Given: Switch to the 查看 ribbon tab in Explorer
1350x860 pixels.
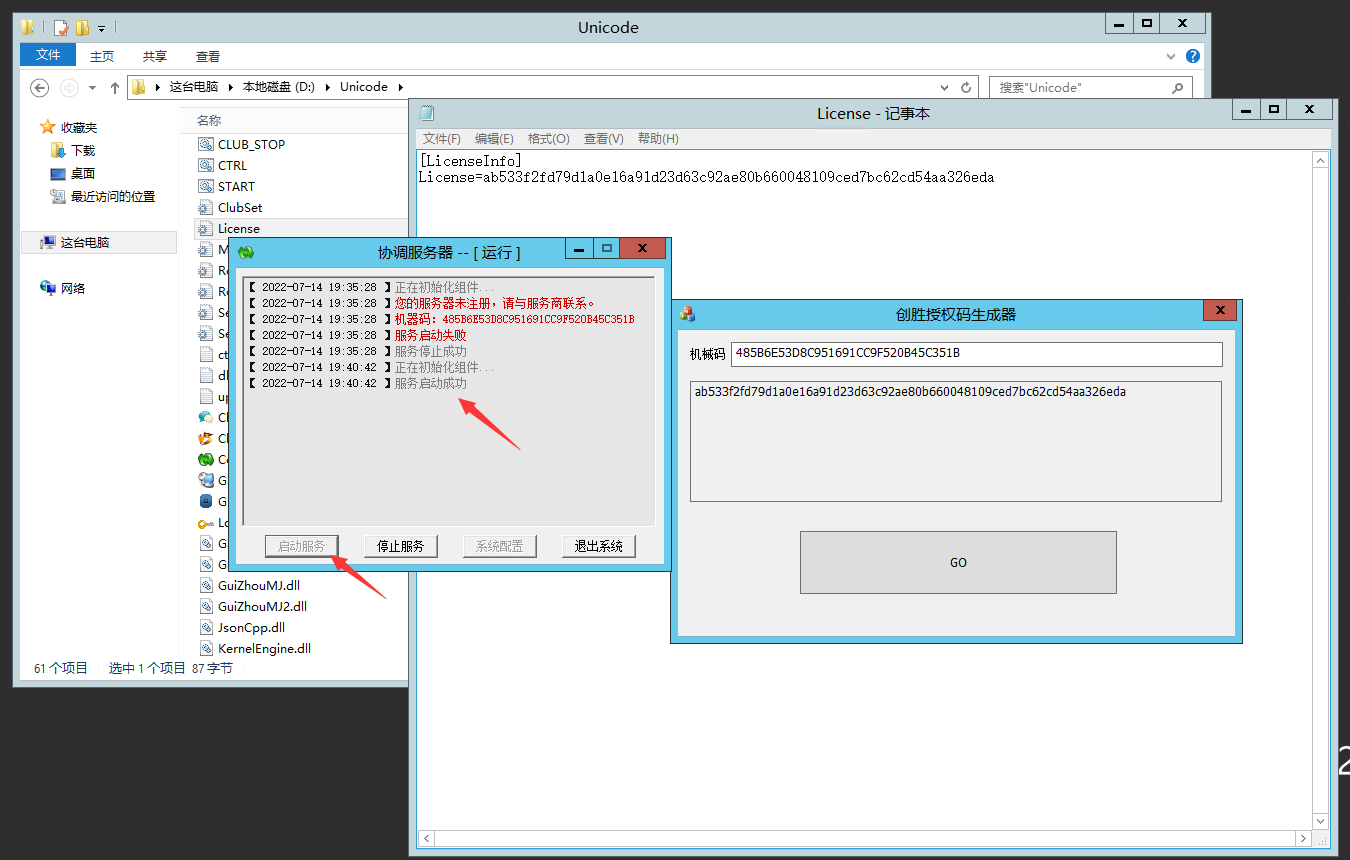Looking at the screenshot, I should [x=208, y=57].
